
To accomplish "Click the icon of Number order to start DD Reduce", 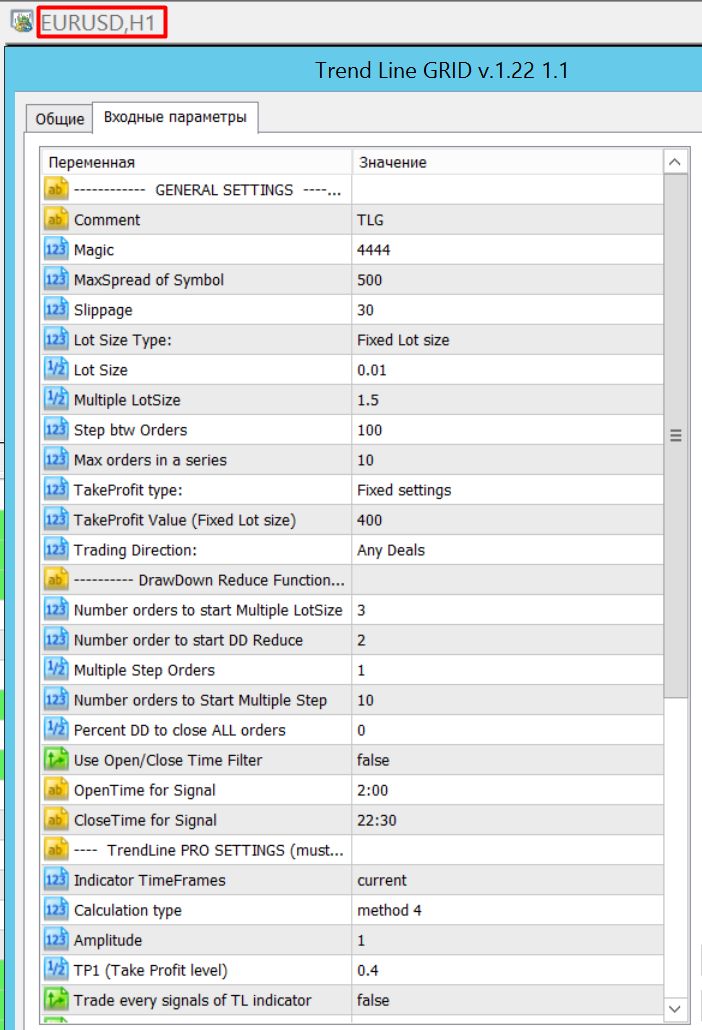I will click(x=56, y=640).
